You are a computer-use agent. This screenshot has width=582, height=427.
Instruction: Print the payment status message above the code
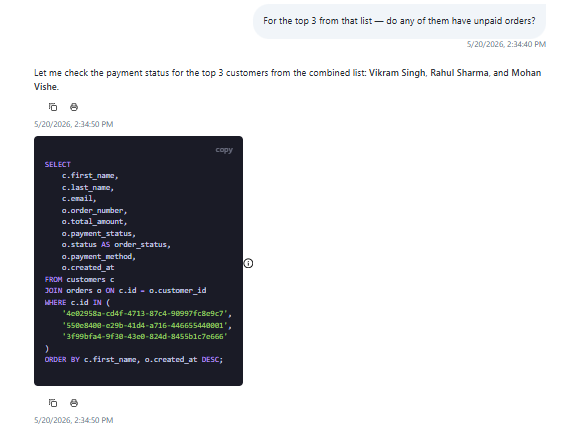click(x=74, y=107)
